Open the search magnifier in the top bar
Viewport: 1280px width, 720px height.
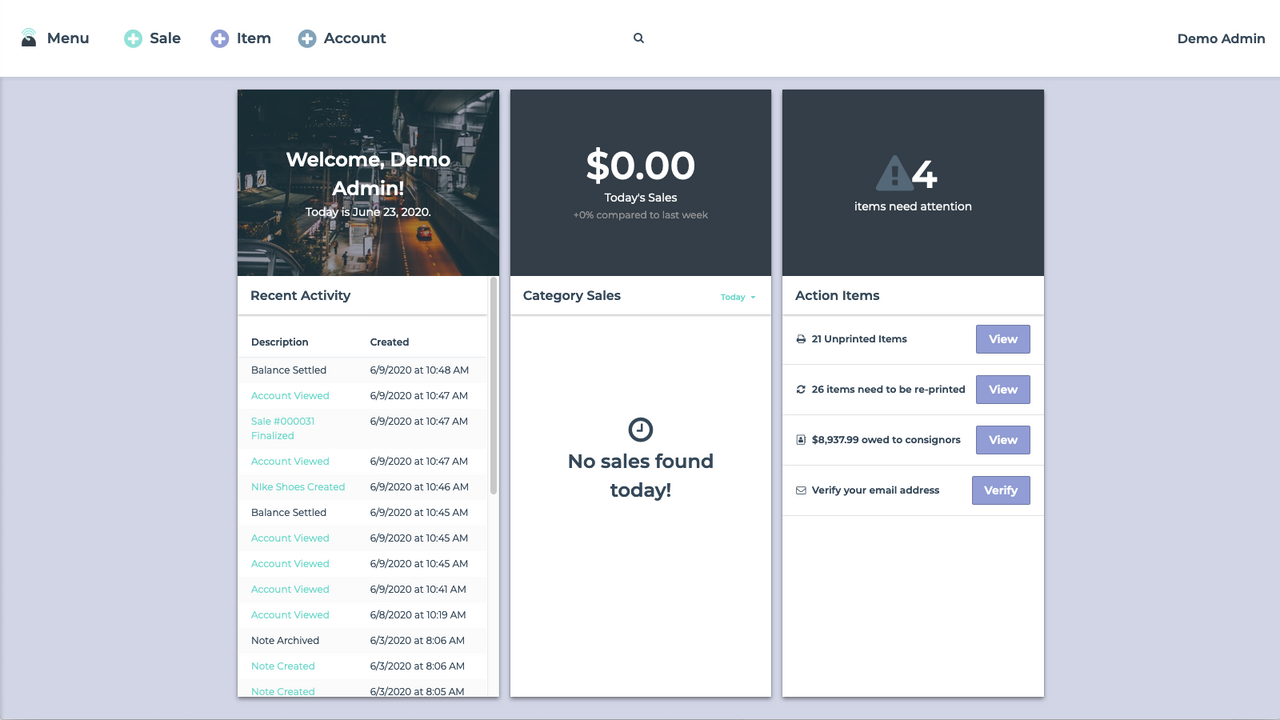tap(638, 37)
